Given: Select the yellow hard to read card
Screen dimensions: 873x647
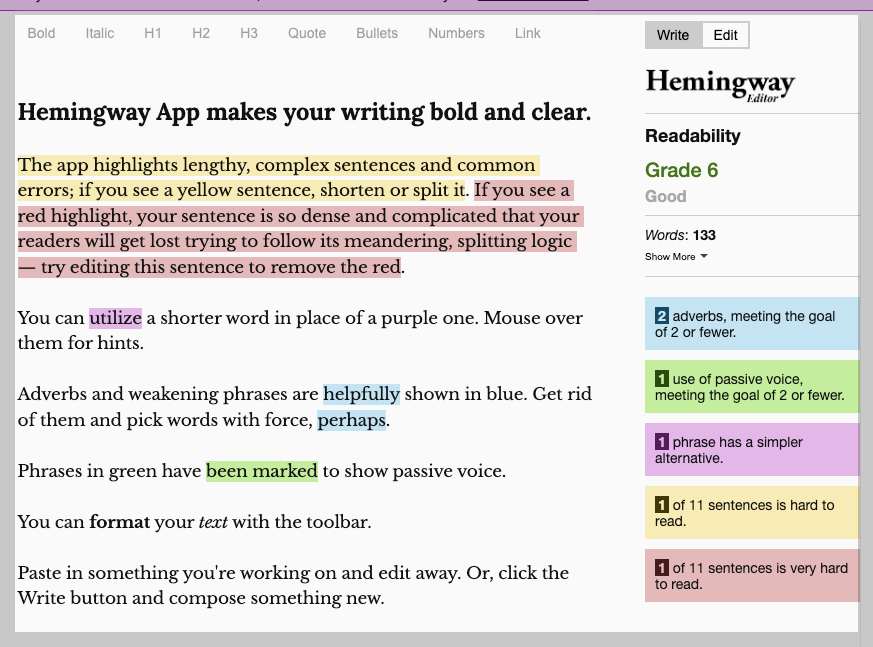Looking at the screenshot, I should pyautogui.click(x=752, y=512).
